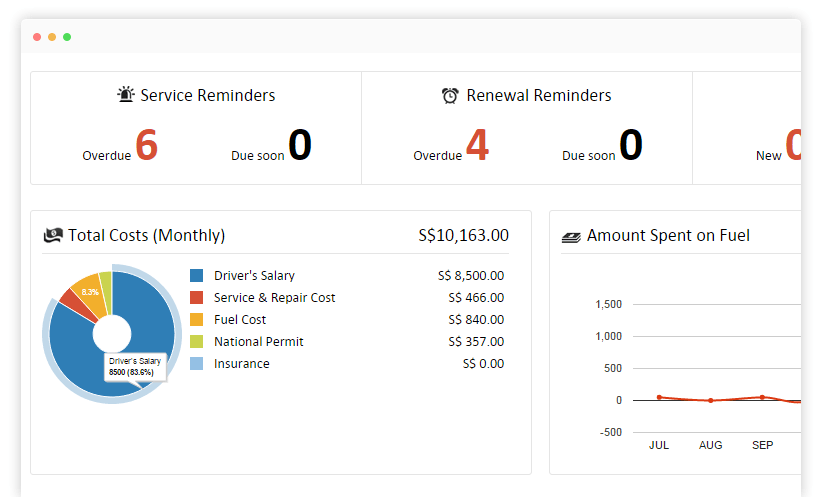This screenshot has width=821, height=497.
Task: Click the orange 8.3% fuel pie slice
Action: (91, 292)
